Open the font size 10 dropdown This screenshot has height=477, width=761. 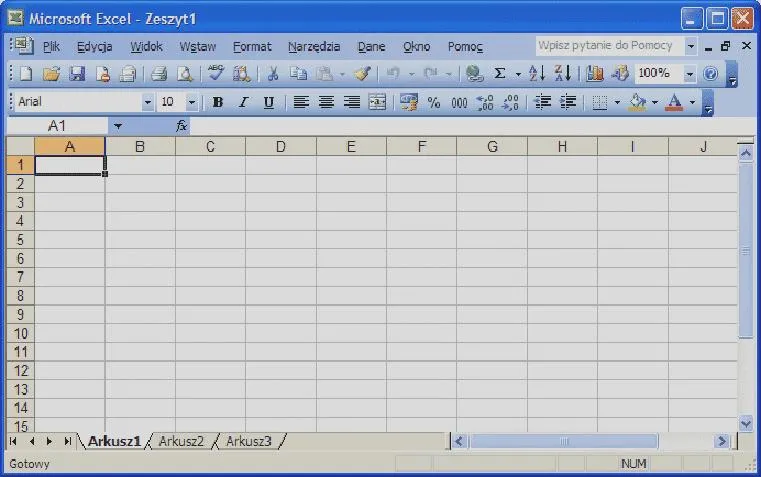click(x=192, y=102)
